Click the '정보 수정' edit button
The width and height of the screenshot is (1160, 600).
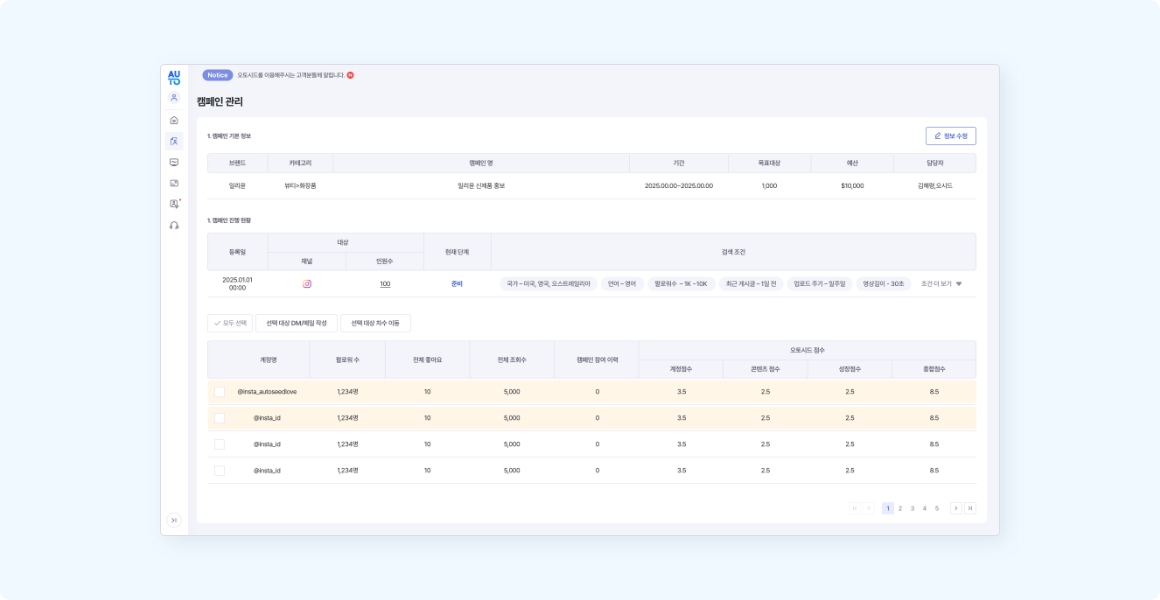950,136
